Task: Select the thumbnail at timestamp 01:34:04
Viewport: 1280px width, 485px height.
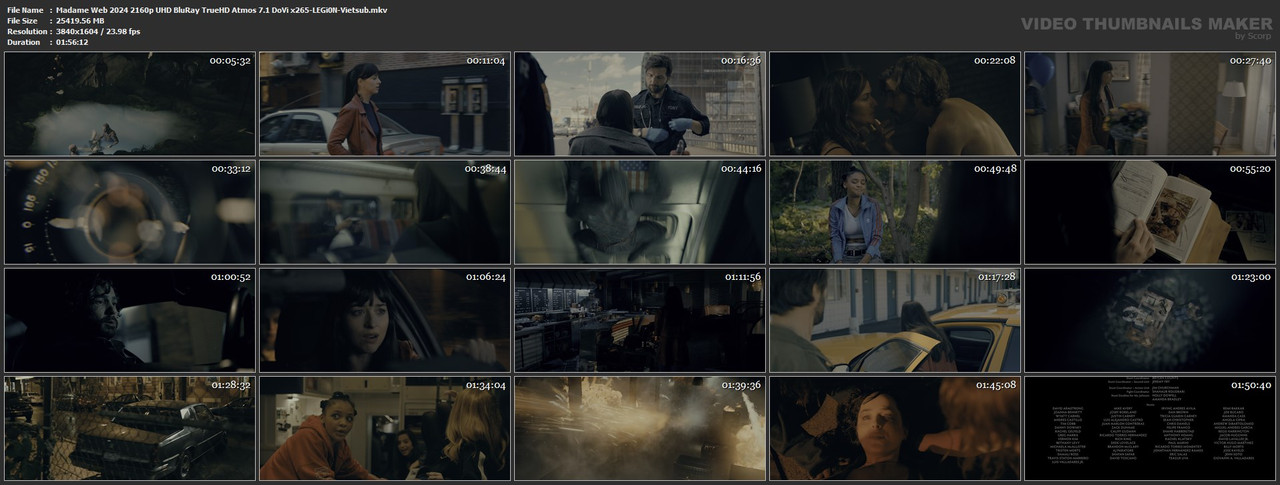Action: [x=385, y=428]
